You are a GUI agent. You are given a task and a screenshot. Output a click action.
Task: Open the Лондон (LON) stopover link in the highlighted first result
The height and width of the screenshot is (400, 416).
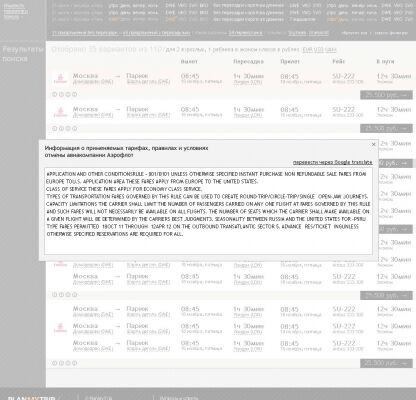(x=248, y=82)
